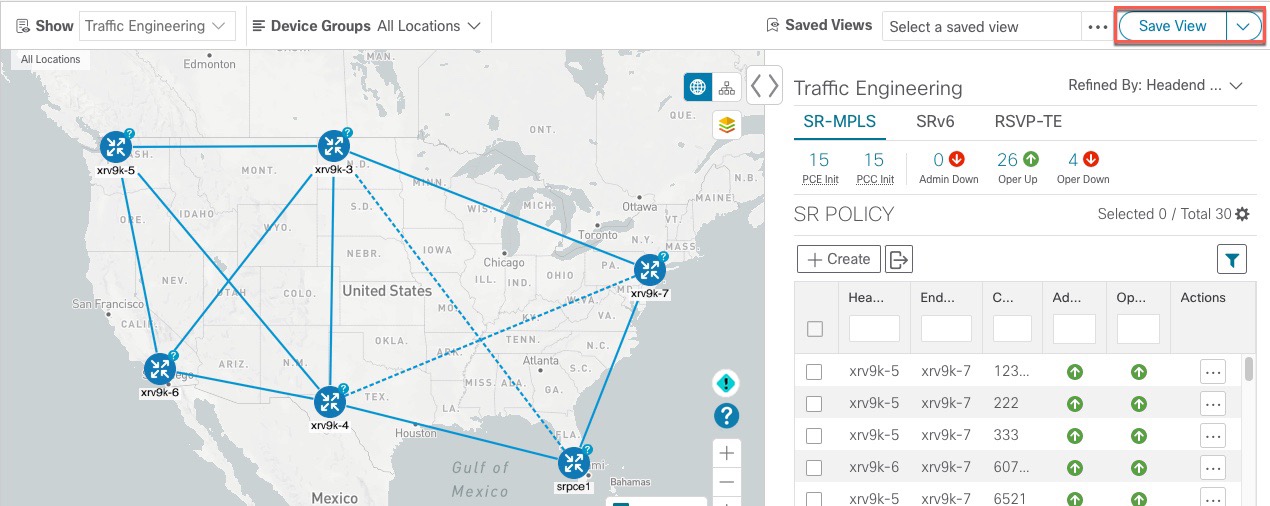Click the blue help question mark icon
The width and height of the screenshot is (1270, 506).
727,416
